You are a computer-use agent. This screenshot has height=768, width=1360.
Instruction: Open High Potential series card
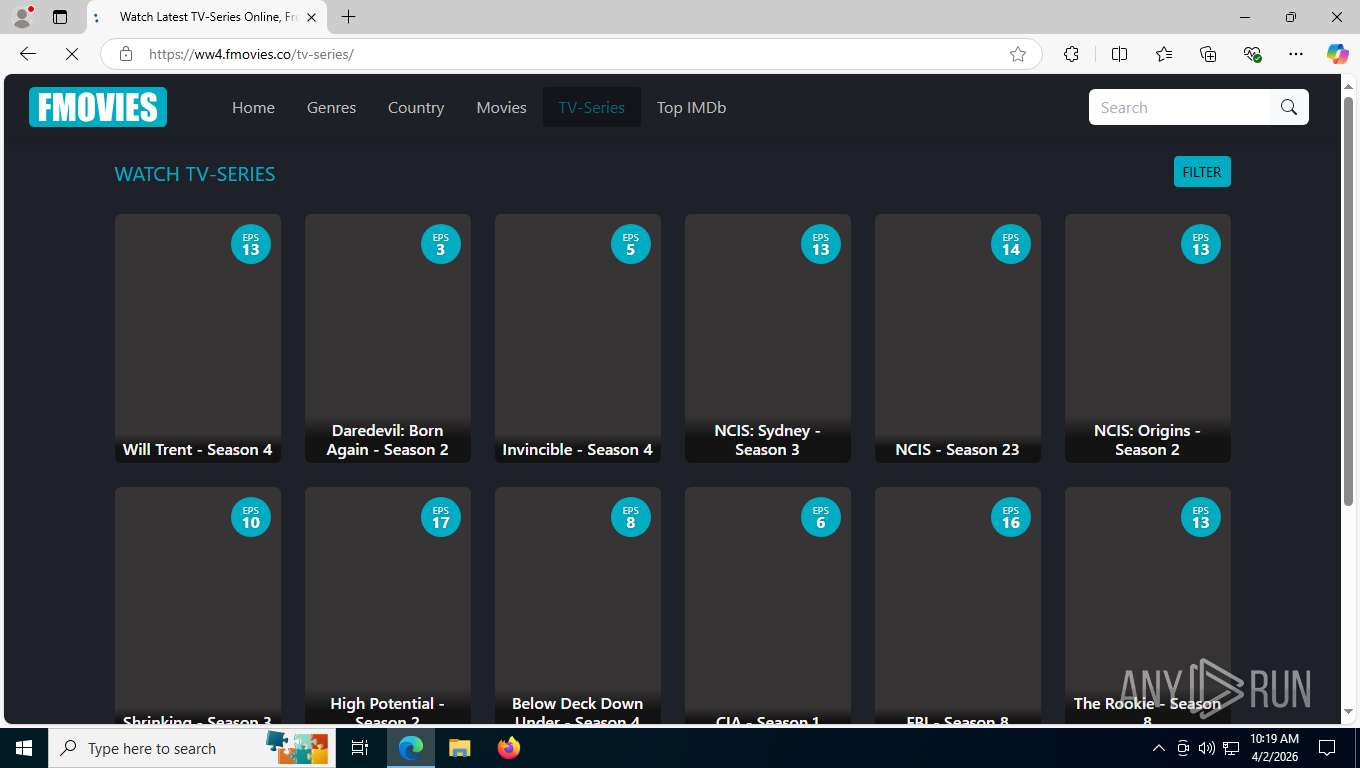coord(388,606)
